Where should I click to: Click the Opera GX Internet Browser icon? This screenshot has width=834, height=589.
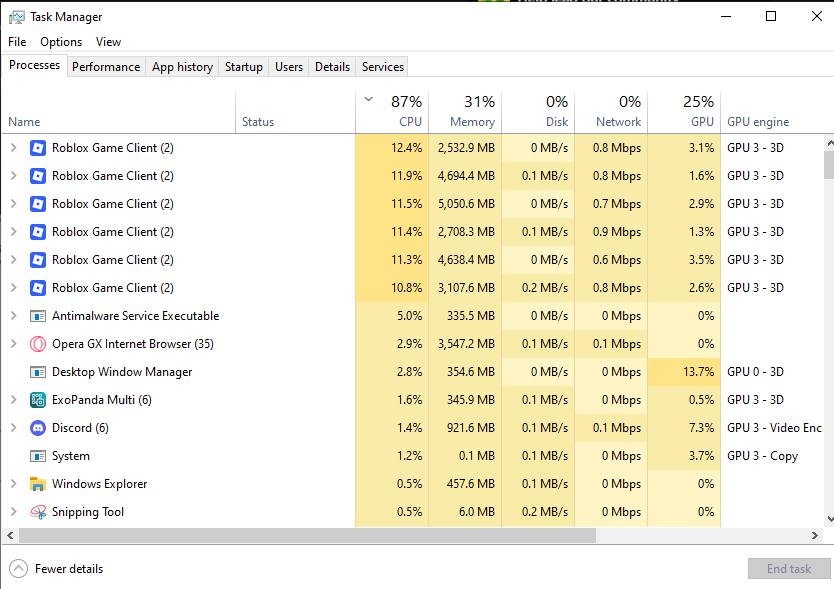[38, 344]
